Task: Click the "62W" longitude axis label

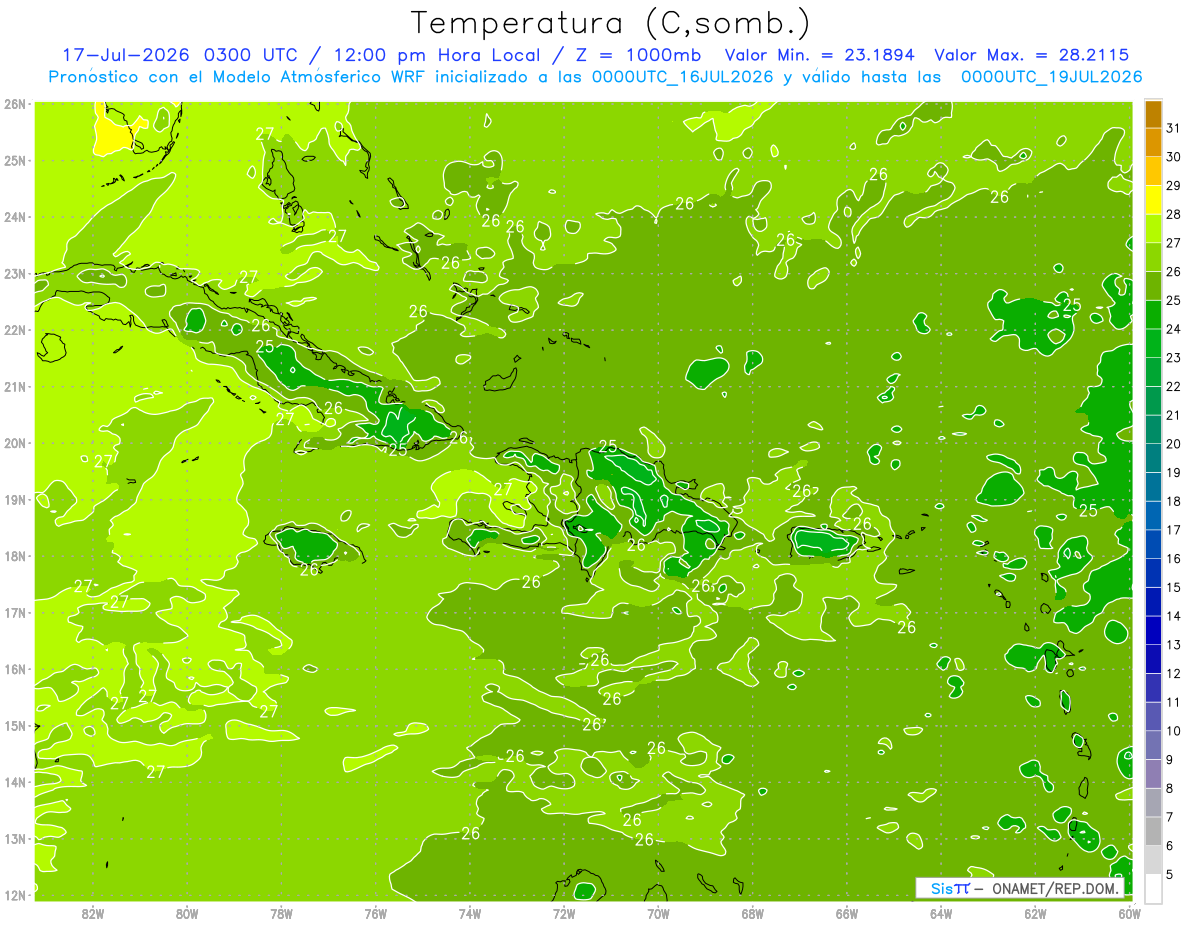Action: 1035,913
